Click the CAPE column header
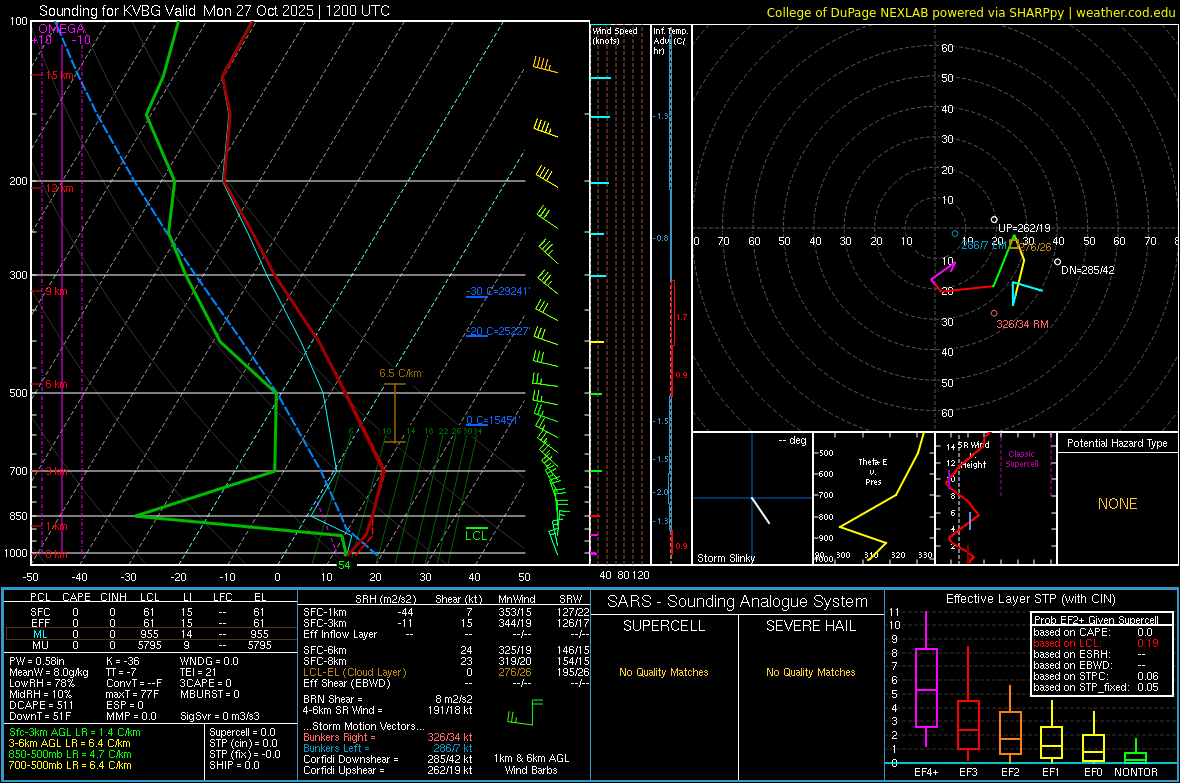 76,597
